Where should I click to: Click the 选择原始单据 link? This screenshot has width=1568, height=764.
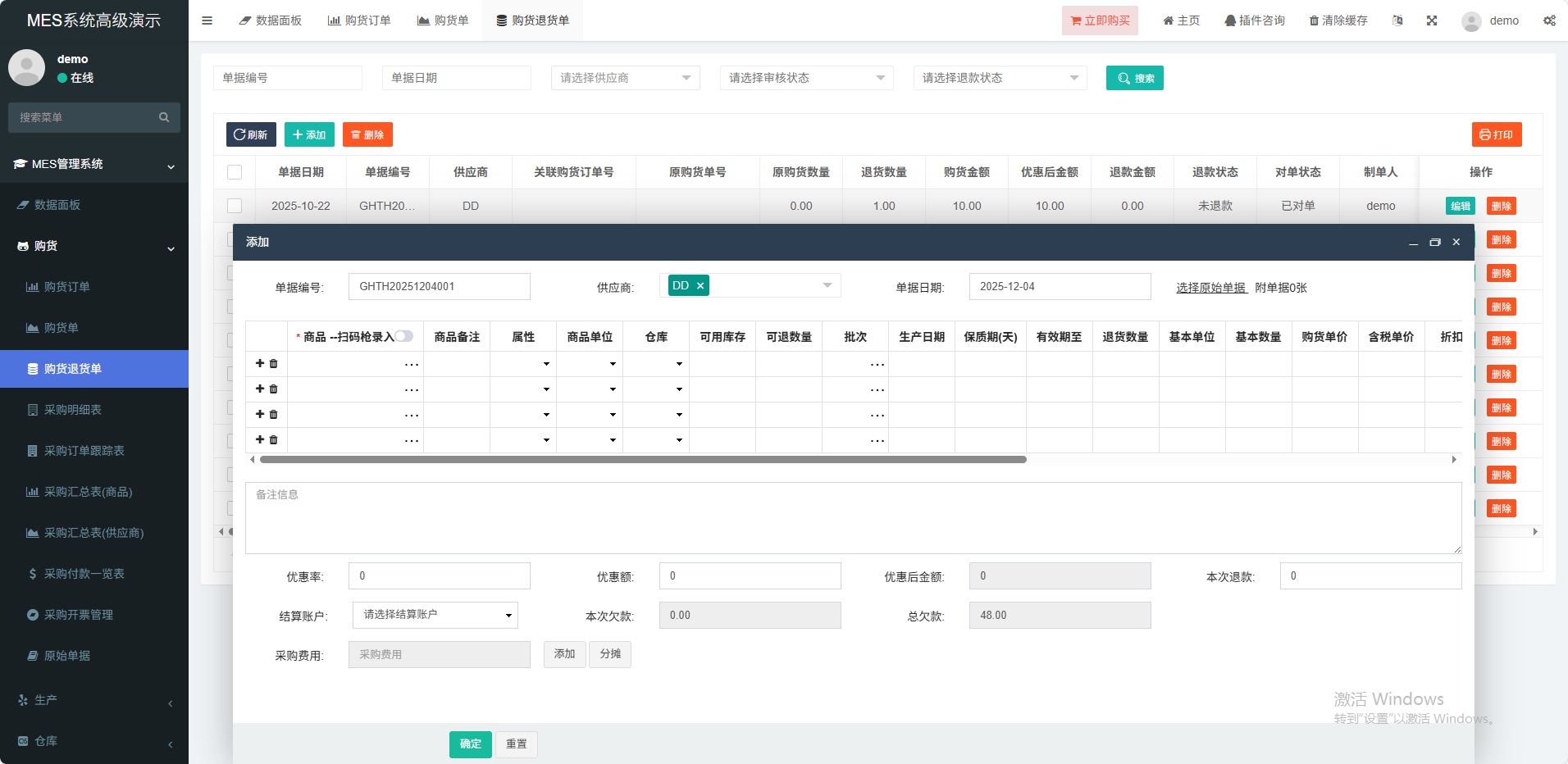coord(1210,288)
